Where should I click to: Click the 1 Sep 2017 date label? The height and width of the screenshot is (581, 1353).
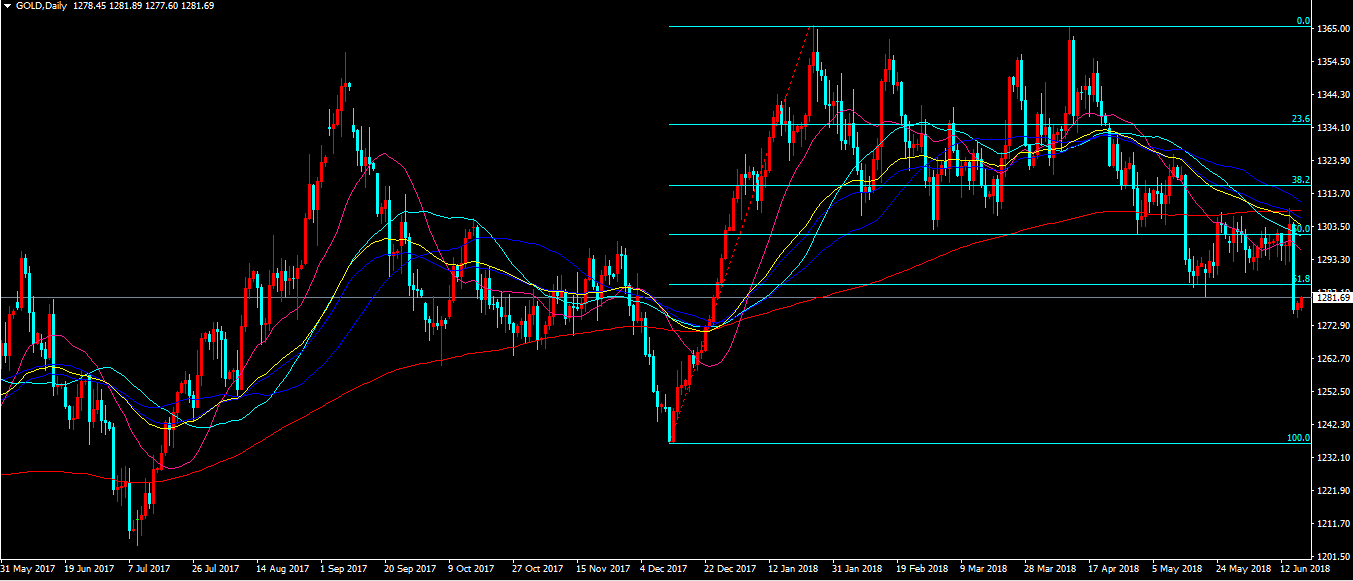pos(344,569)
